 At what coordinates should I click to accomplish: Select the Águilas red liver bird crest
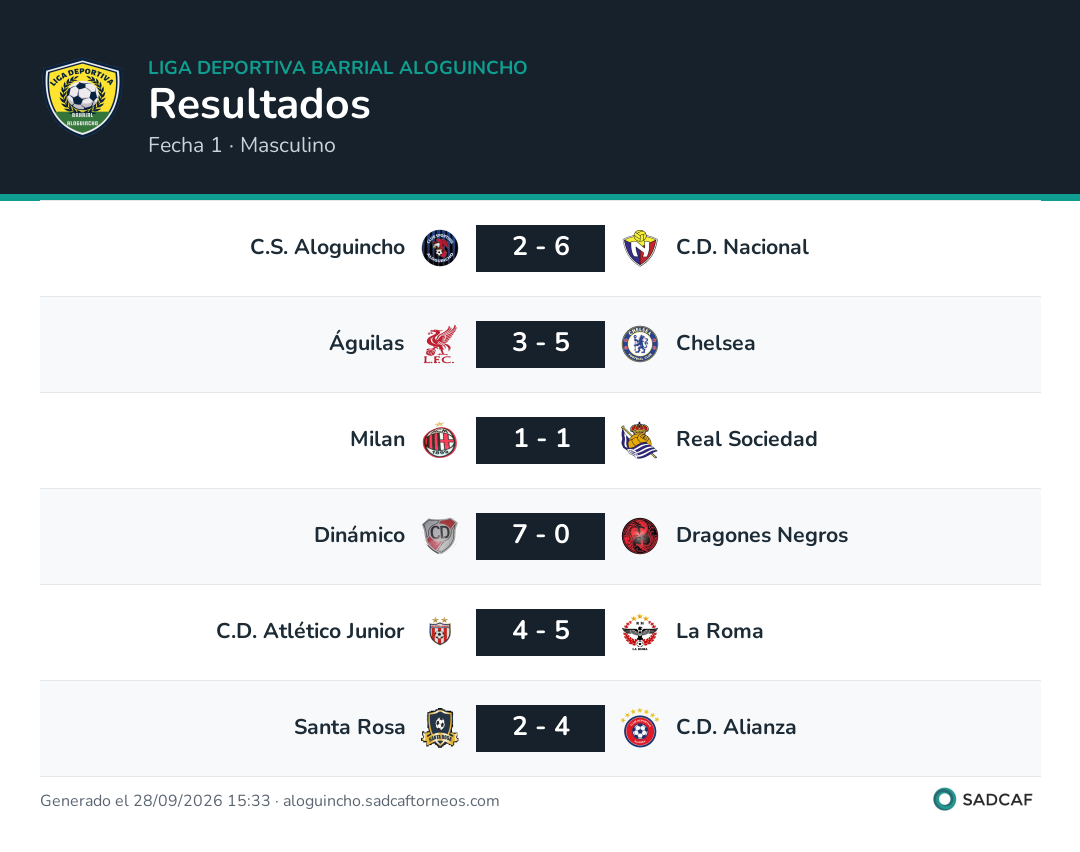[439, 344]
